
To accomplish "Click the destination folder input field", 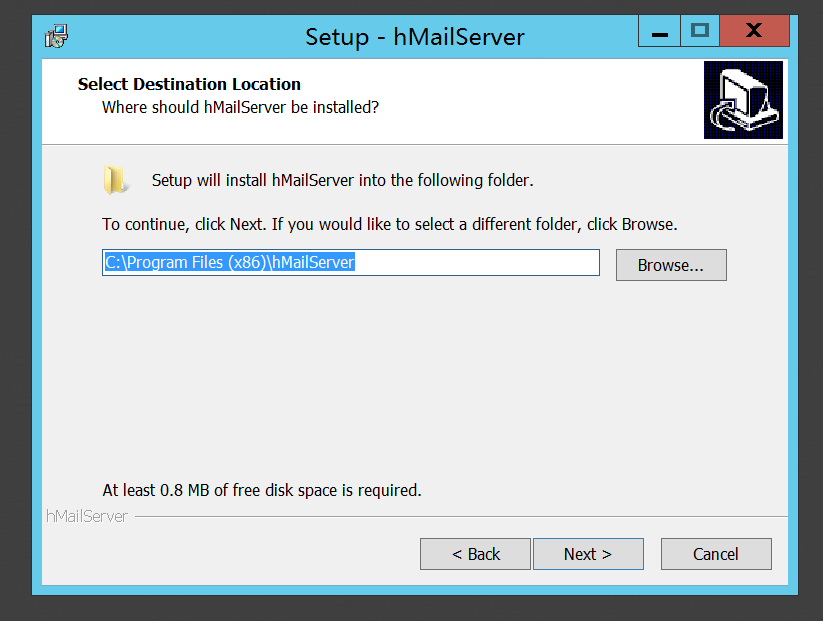I will pyautogui.click(x=350, y=262).
